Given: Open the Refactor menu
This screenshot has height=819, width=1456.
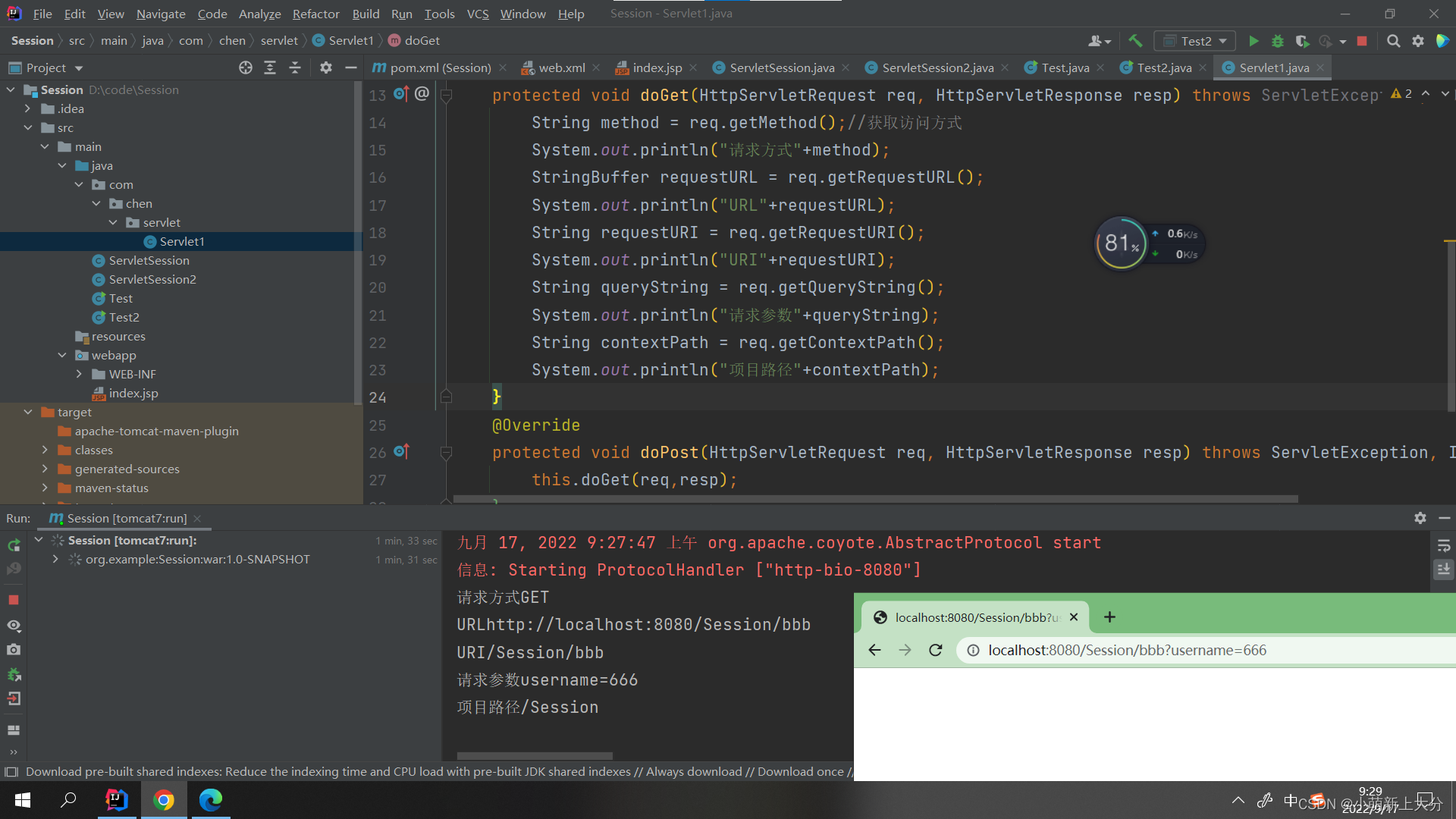Looking at the screenshot, I should [315, 14].
